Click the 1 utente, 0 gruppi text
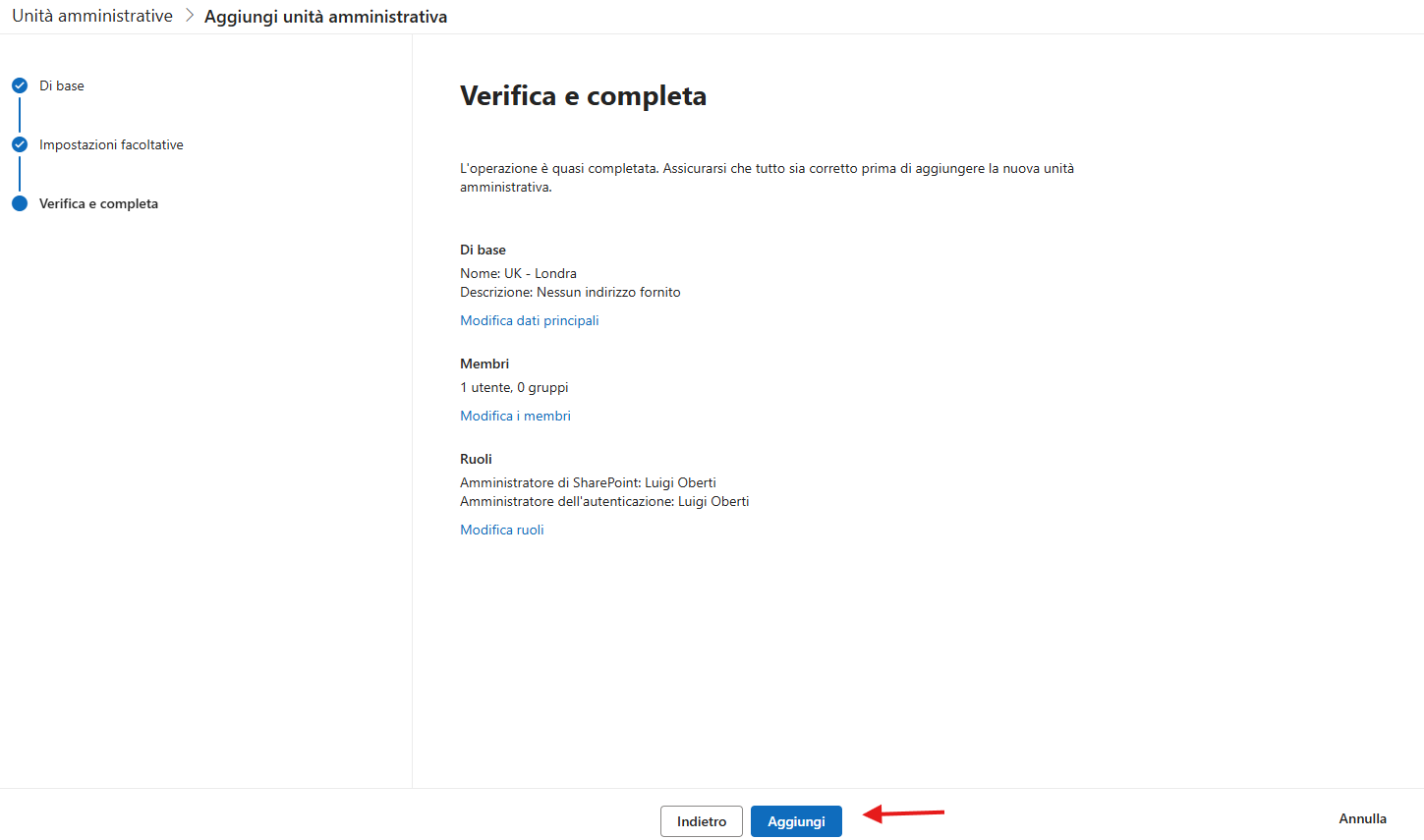This screenshot has width=1424, height=840. 514,387
